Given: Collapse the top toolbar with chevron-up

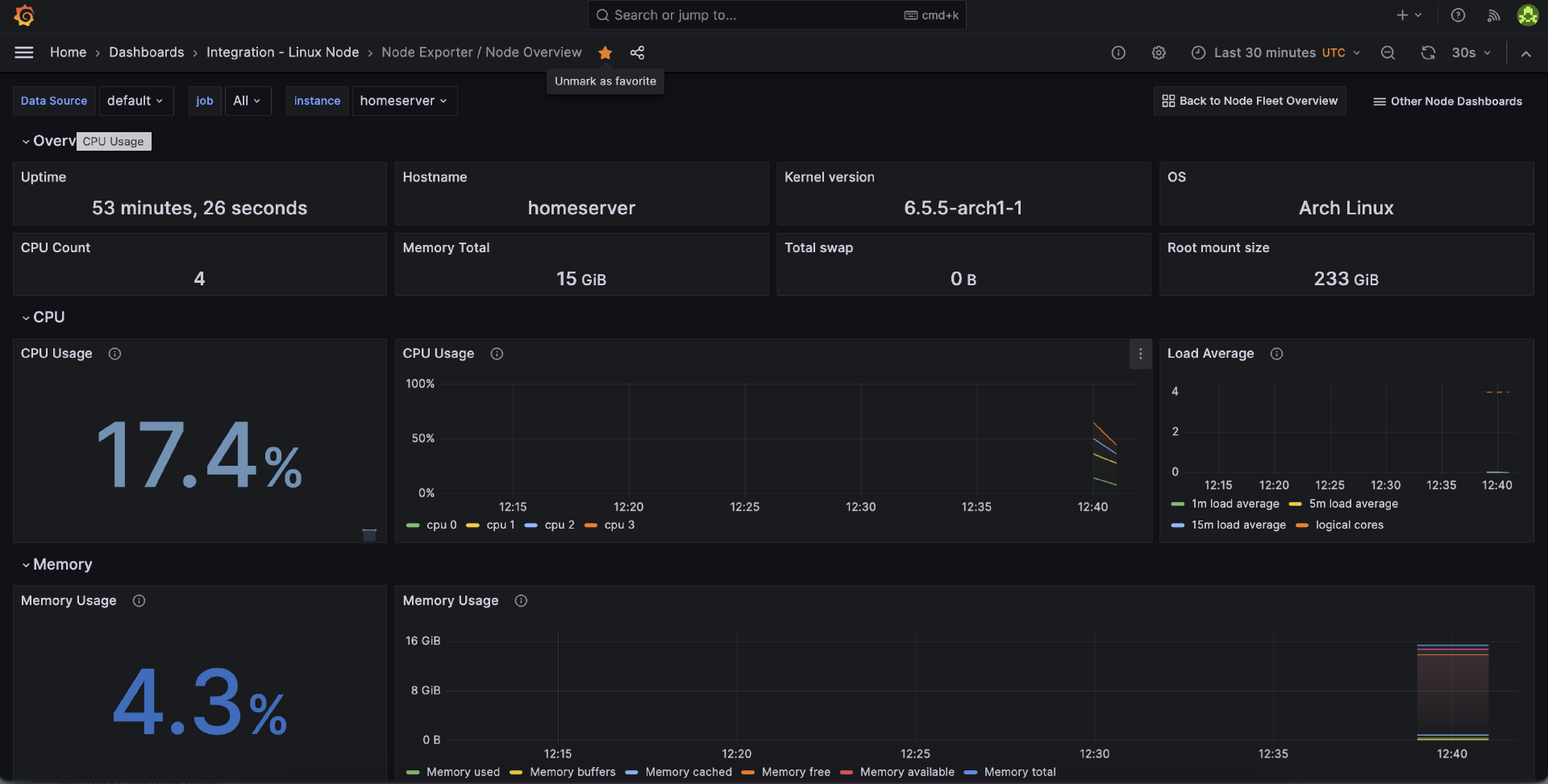Looking at the screenshot, I should [1525, 53].
